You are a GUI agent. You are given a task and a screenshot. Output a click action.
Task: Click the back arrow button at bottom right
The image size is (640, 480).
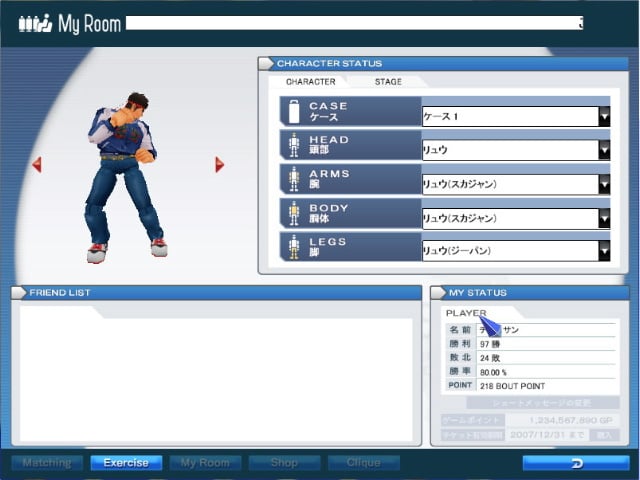click(576, 463)
